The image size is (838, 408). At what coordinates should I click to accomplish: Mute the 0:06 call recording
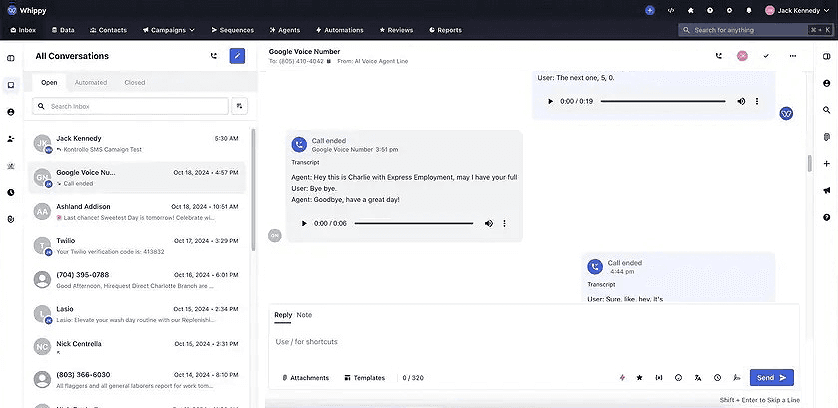point(488,224)
